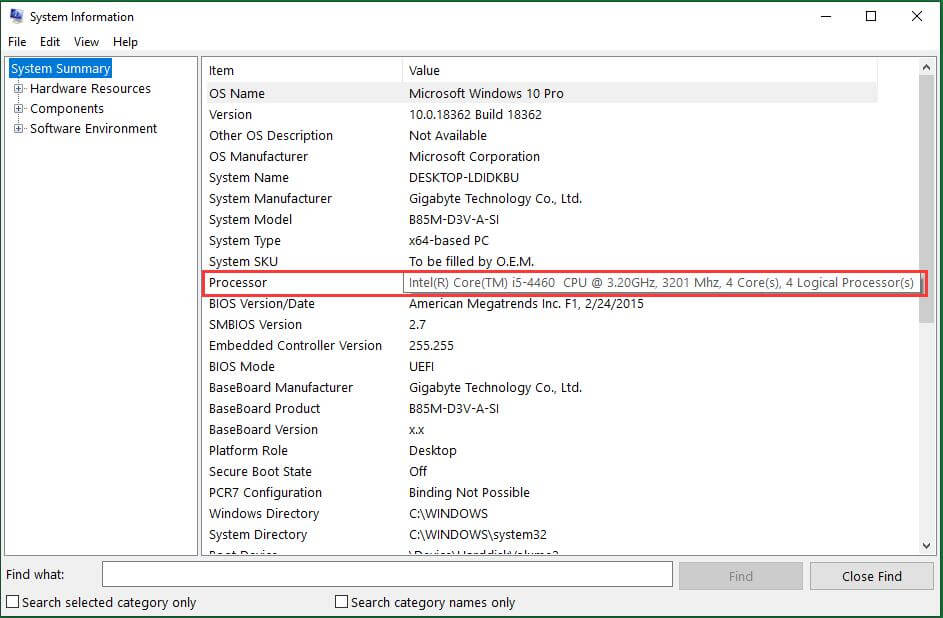Click the Find button
This screenshot has height=618, width=943.
tap(741, 576)
